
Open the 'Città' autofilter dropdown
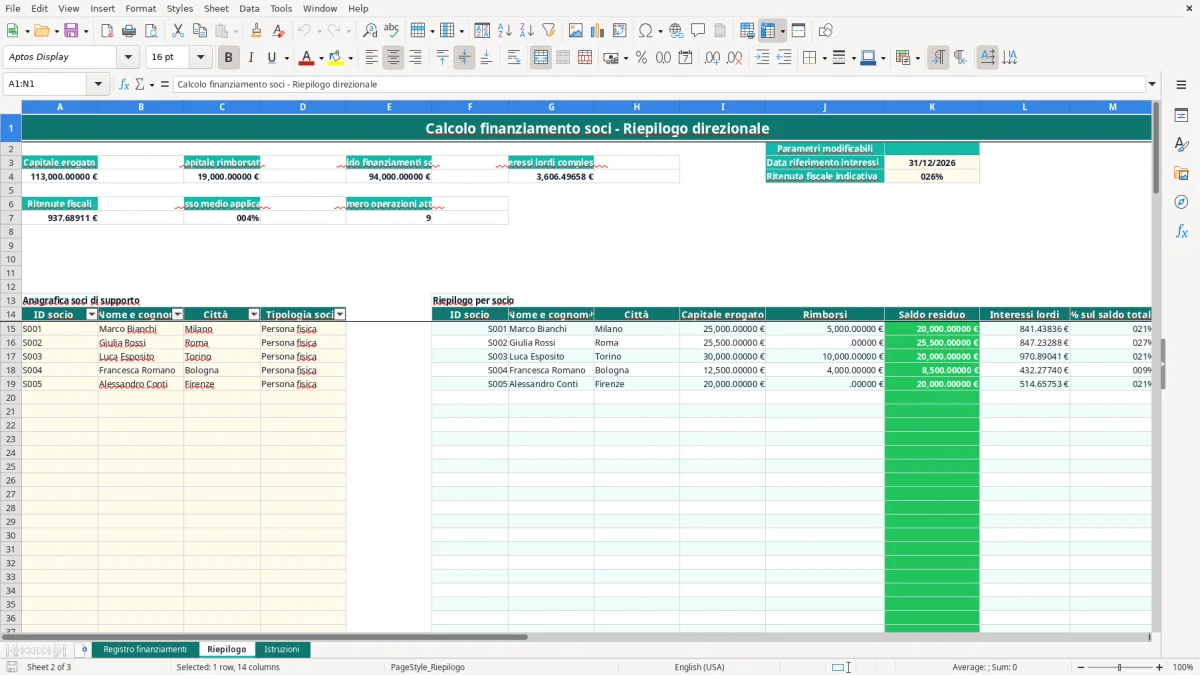click(x=254, y=314)
